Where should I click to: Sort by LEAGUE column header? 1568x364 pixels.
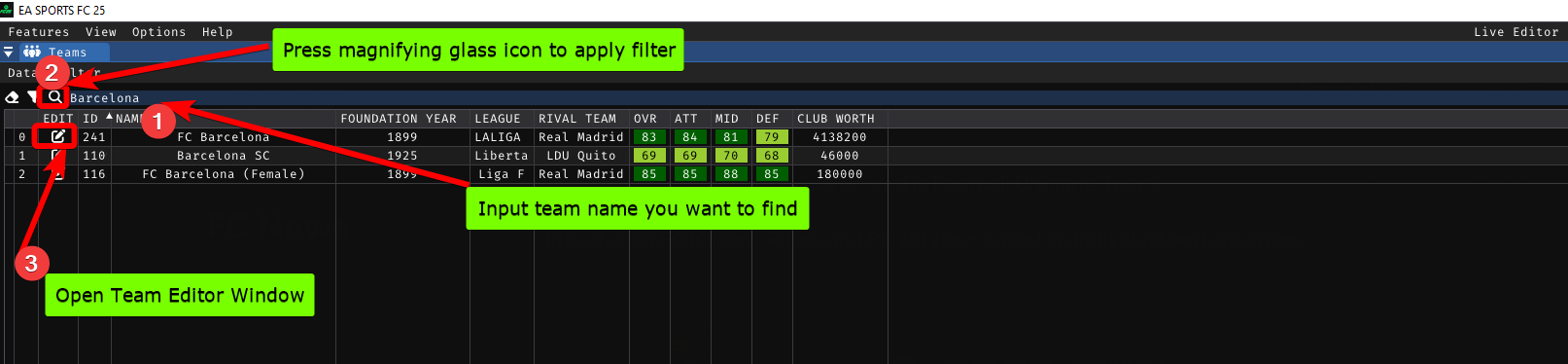point(498,119)
